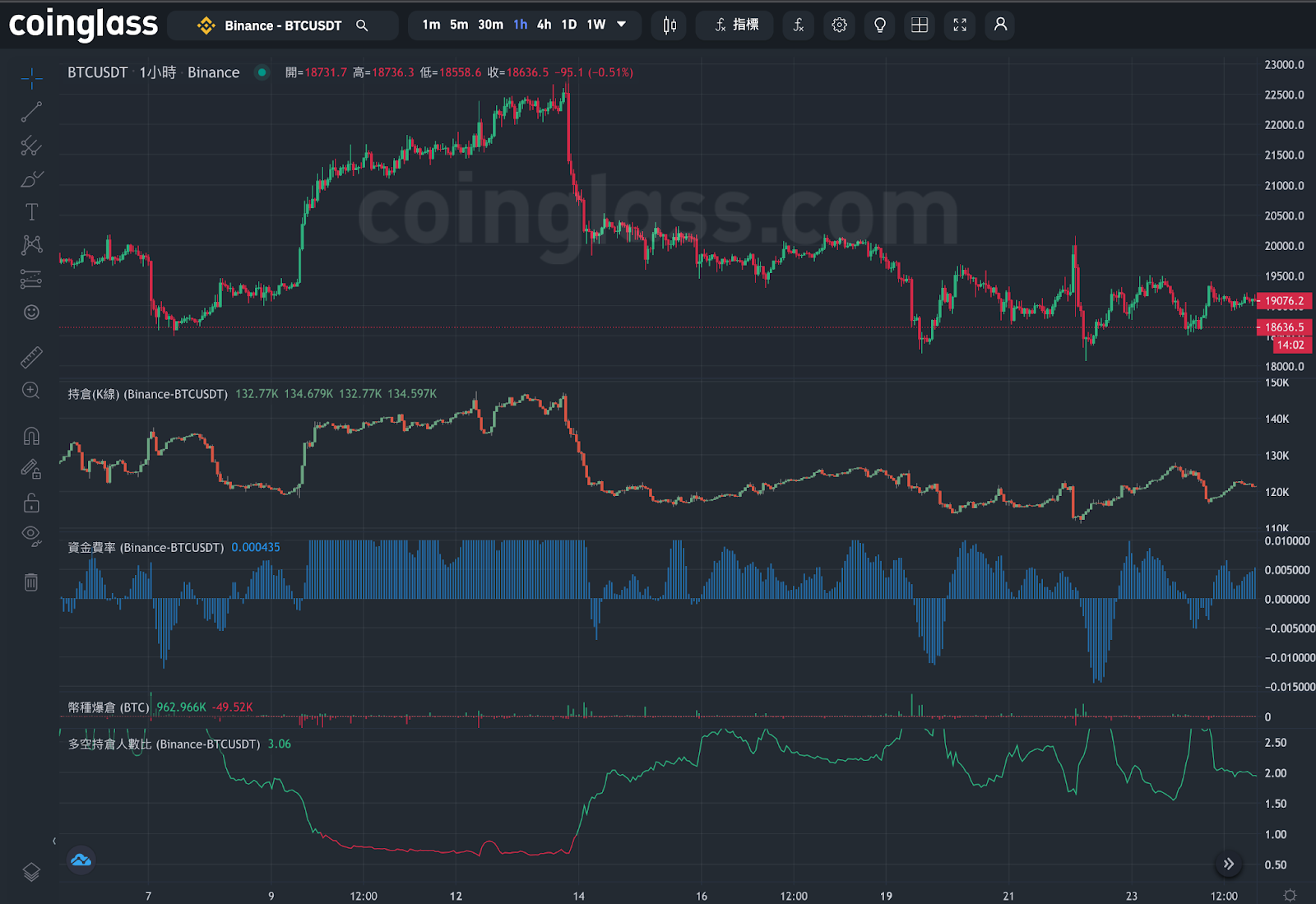Click the cloud logo button at chart bottom-left

click(x=81, y=860)
